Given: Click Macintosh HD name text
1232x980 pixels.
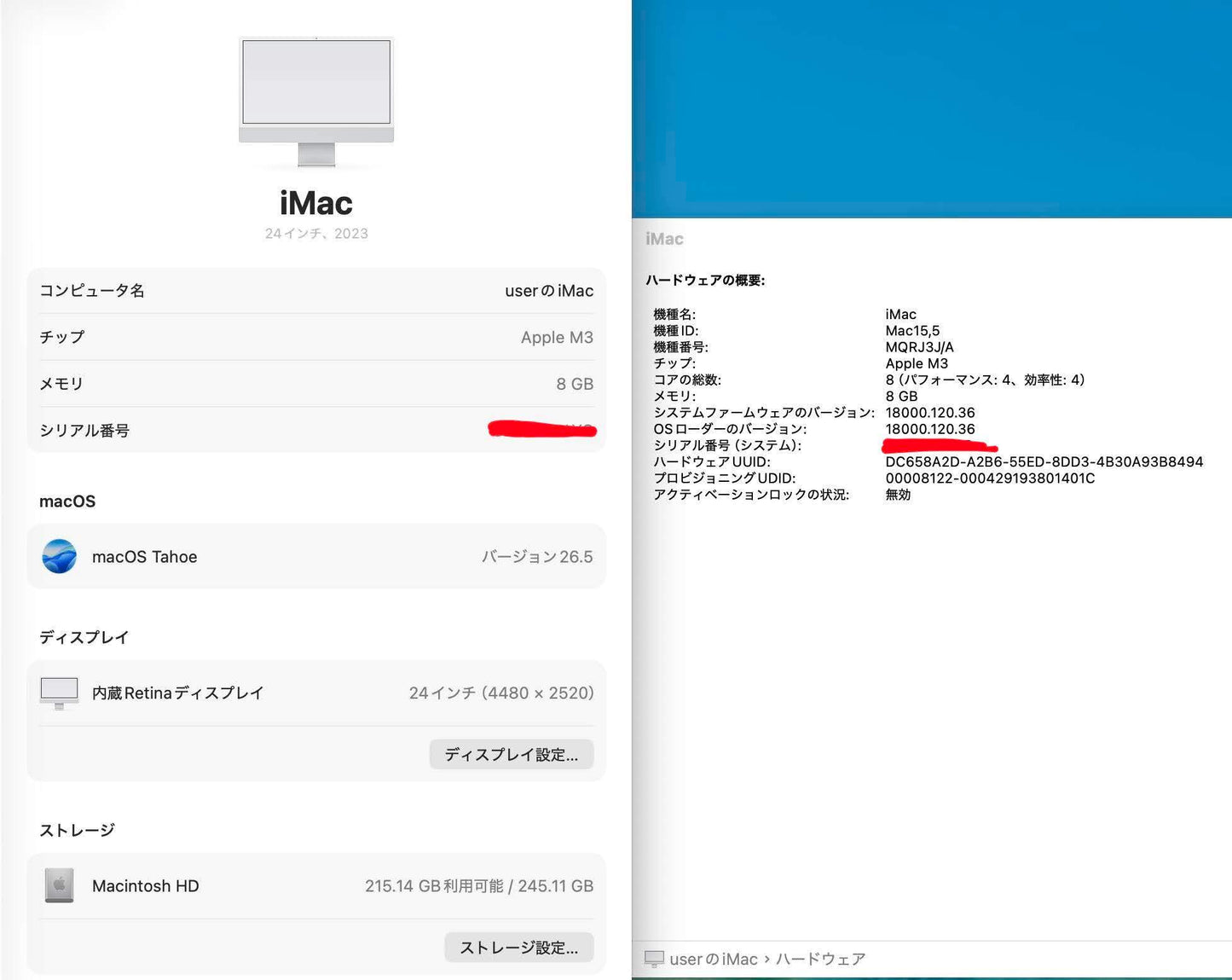Looking at the screenshot, I should pyautogui.click(x=146, y=886).
